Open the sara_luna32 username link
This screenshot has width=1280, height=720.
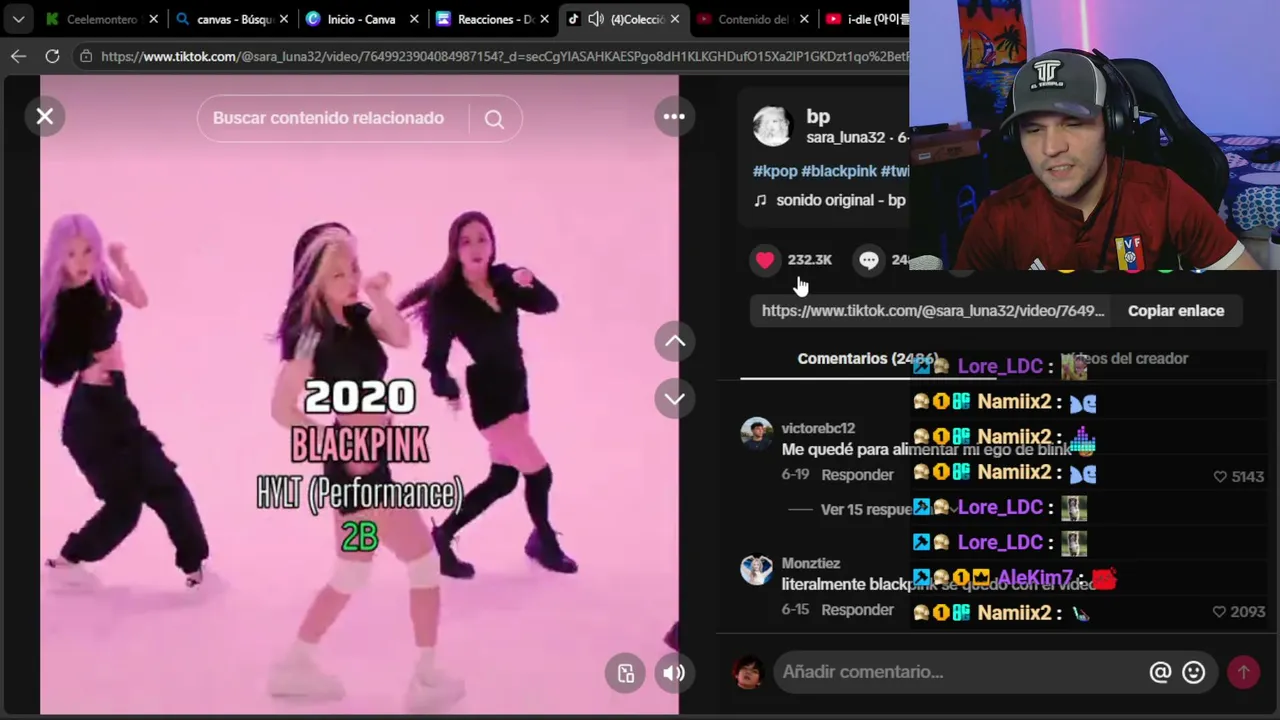tap(846, 138)
